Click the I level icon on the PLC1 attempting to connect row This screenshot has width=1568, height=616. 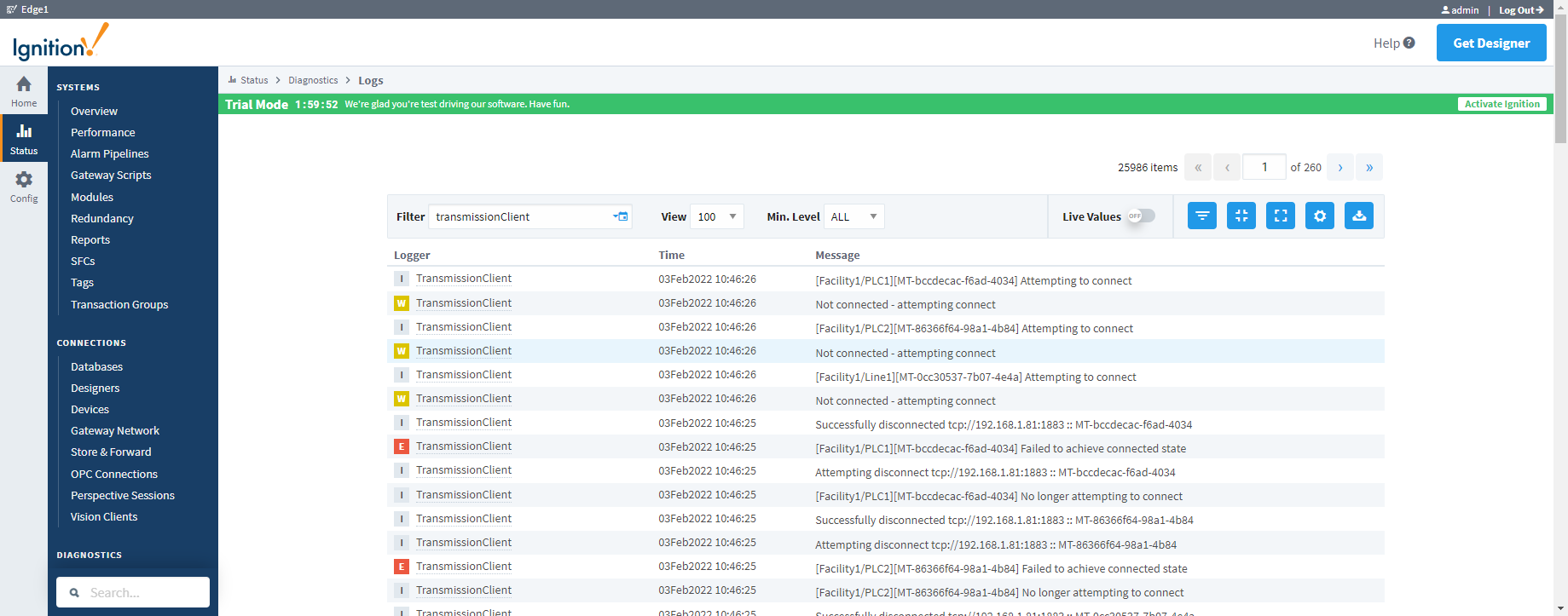click(x=402, y=279)
